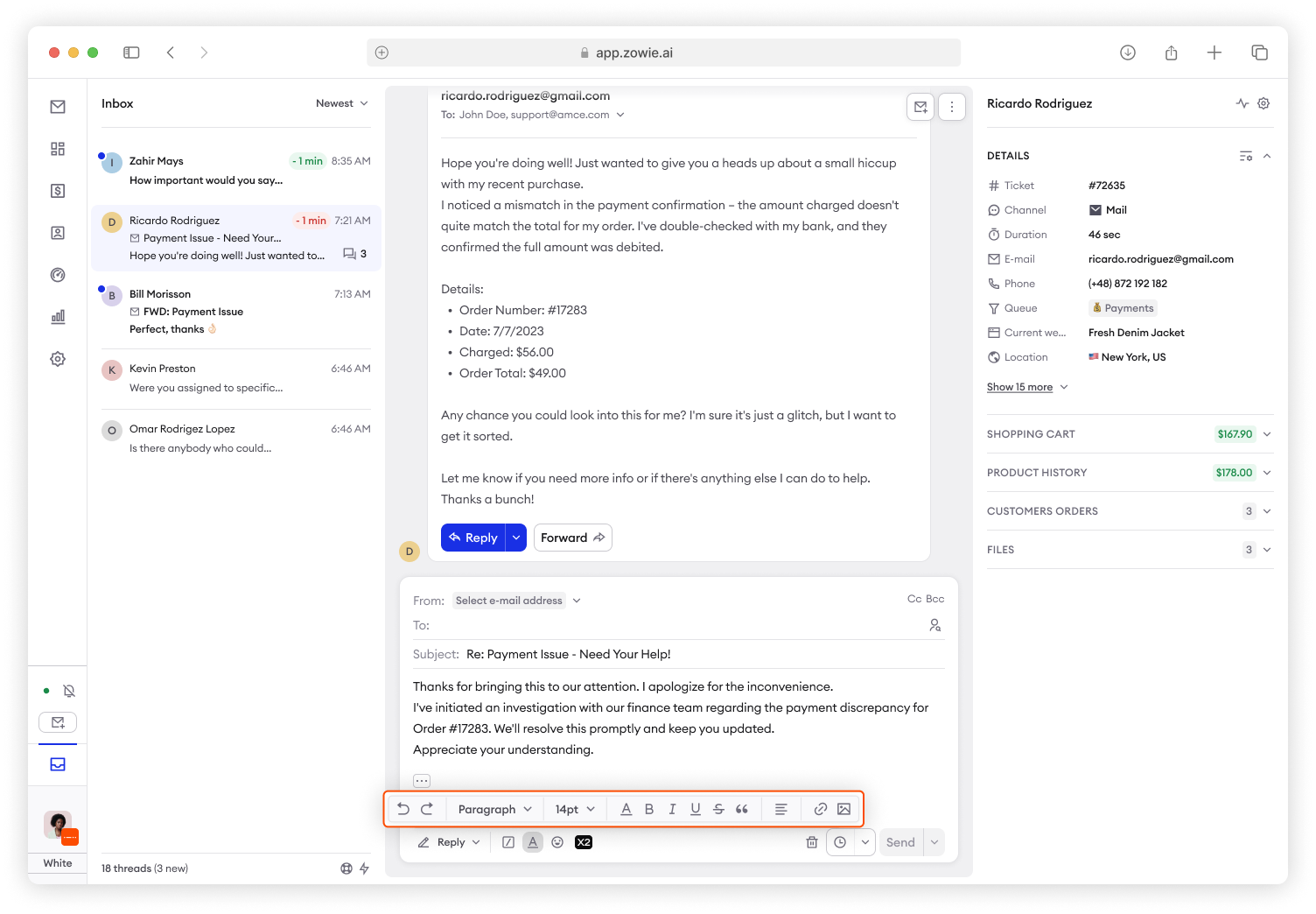The image size is (1316, 914).
Task: Open the Paragraph style dropdown
Action: (x=495, y=809)
